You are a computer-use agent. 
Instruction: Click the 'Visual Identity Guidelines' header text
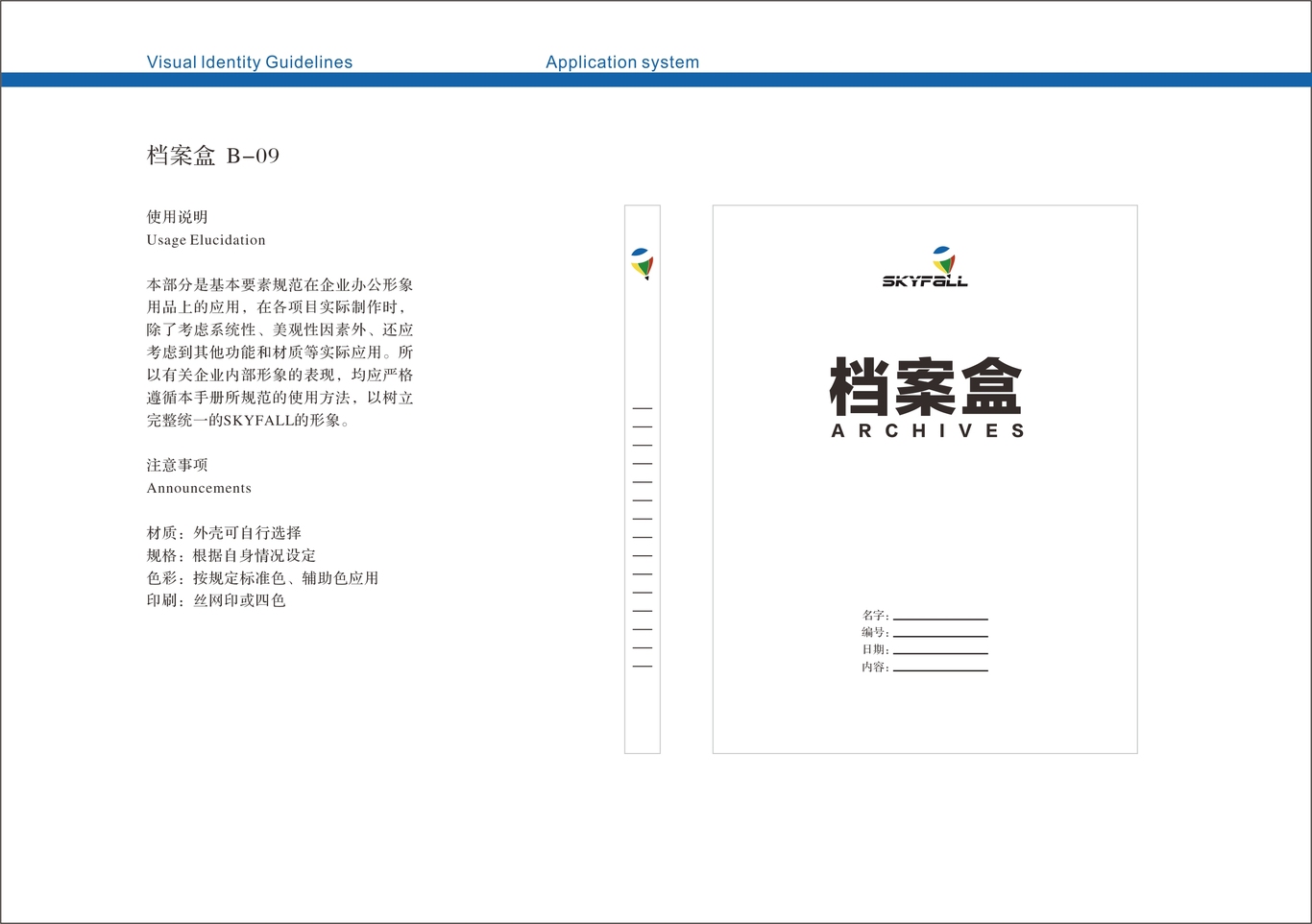(250, 62)
